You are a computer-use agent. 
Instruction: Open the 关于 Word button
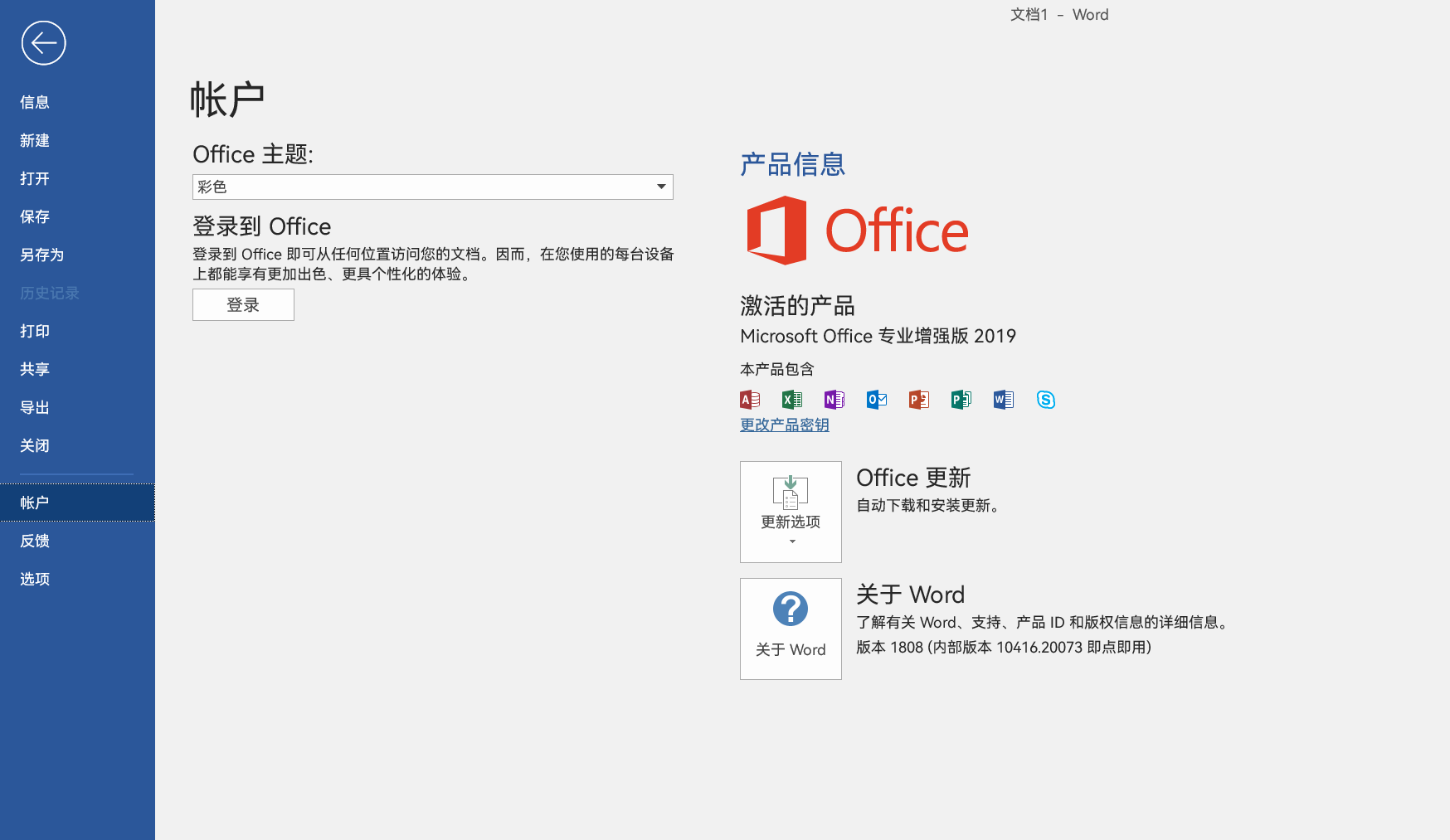pos(791,629)
